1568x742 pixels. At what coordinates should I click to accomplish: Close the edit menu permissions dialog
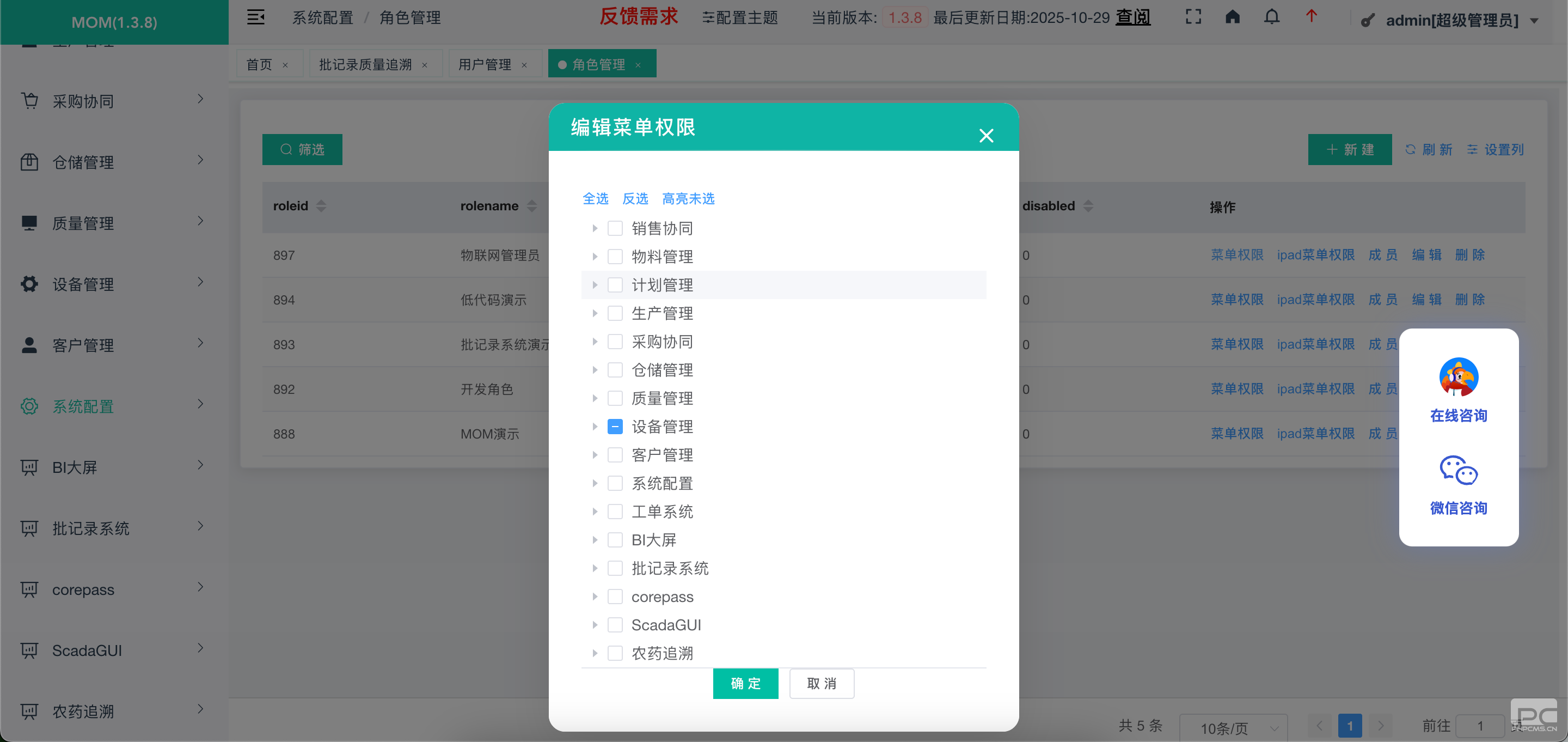pyautogui.click(x=986, y=135)
